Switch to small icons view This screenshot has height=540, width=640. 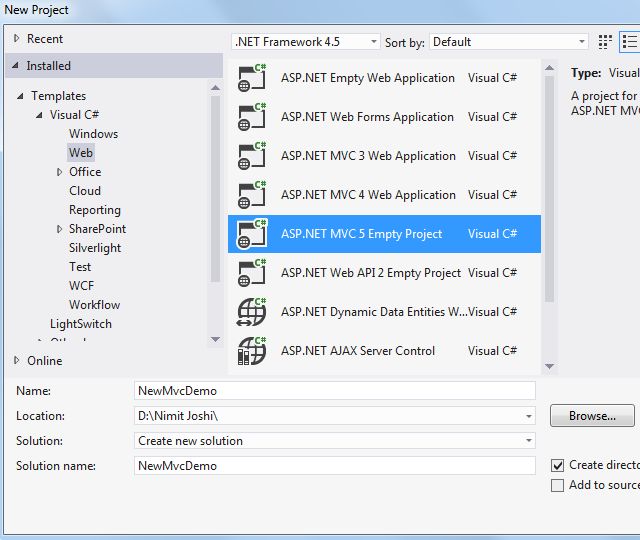(605, 42)
